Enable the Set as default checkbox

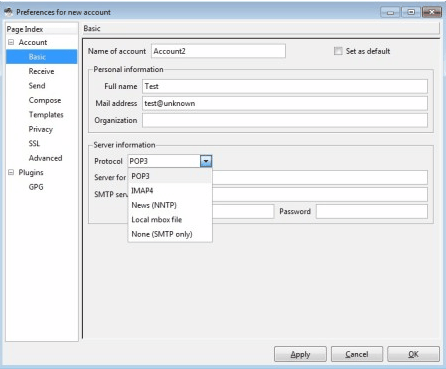(338, 51)
